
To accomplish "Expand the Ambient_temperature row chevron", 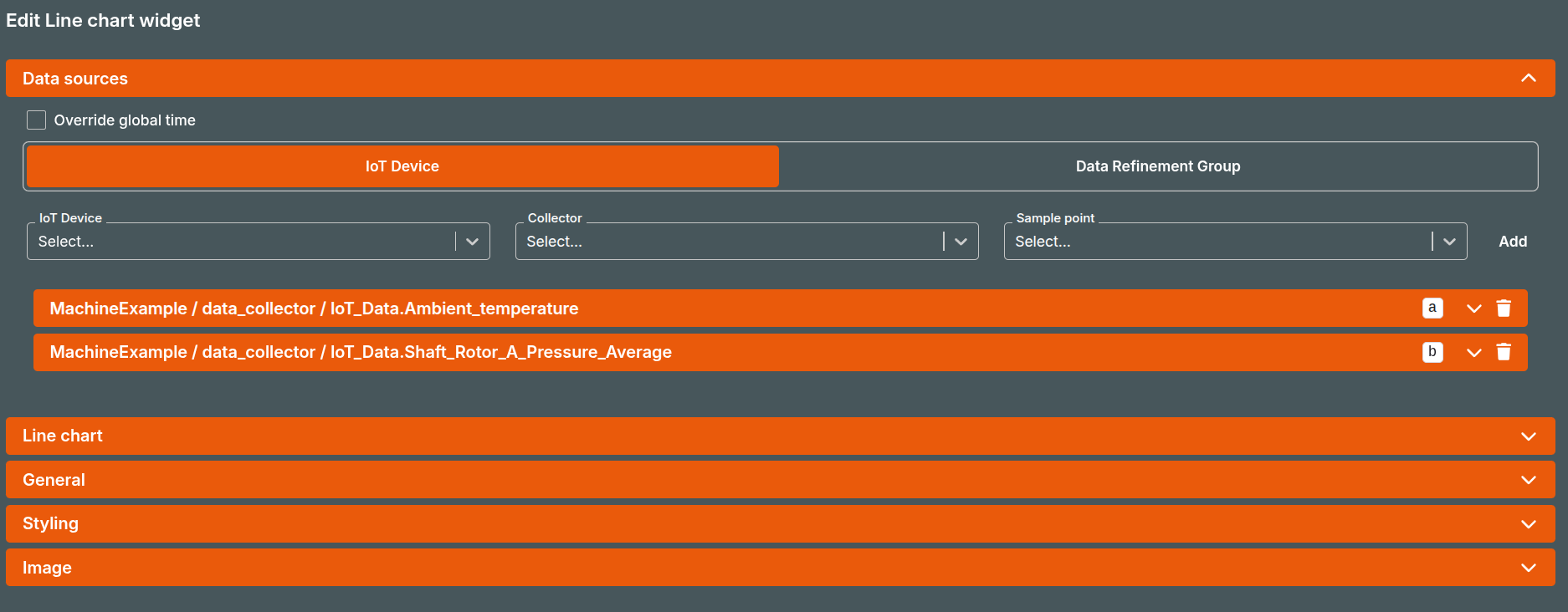I will coord(1474,309).
